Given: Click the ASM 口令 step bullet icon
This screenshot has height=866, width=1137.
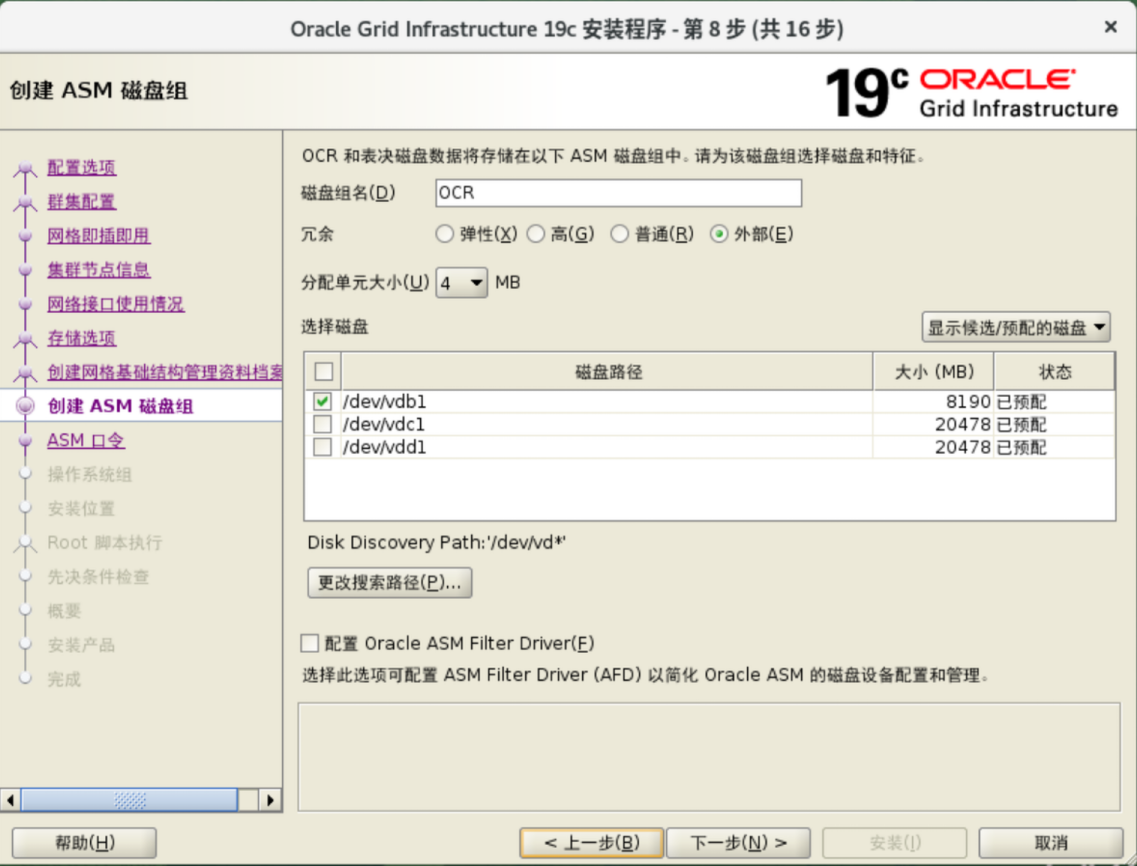Looking at the screenshot, I should pos(25,441).
